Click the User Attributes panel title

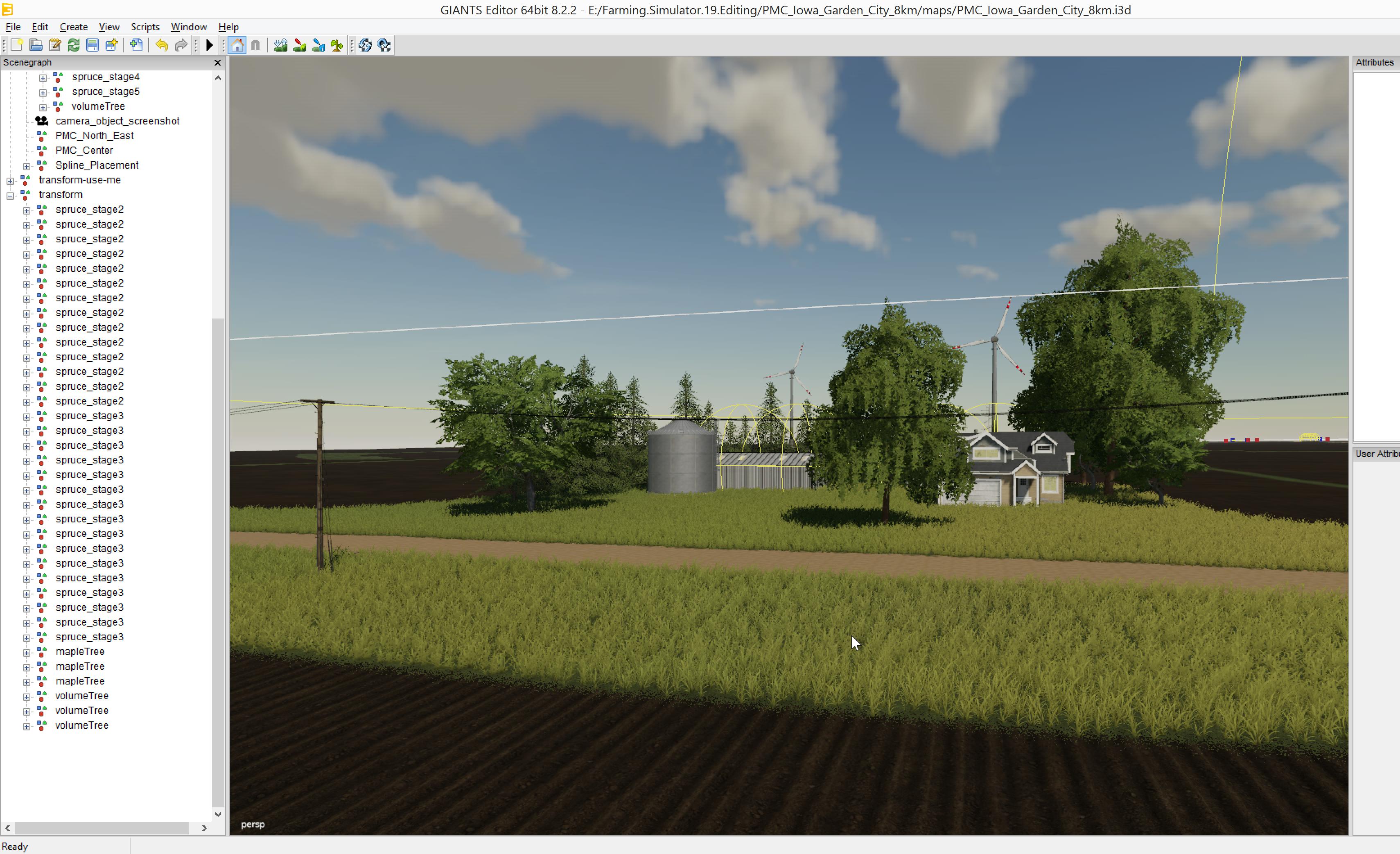pos(1377,454)
